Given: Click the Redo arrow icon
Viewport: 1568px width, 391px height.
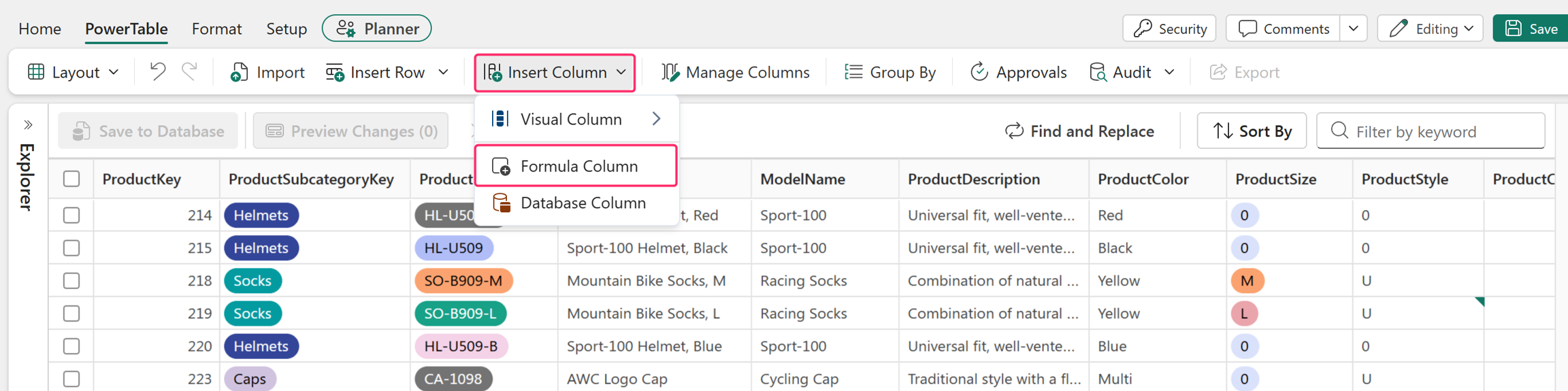Looking at the screenshot, I should pyautogui.click(x=189, y=71).
